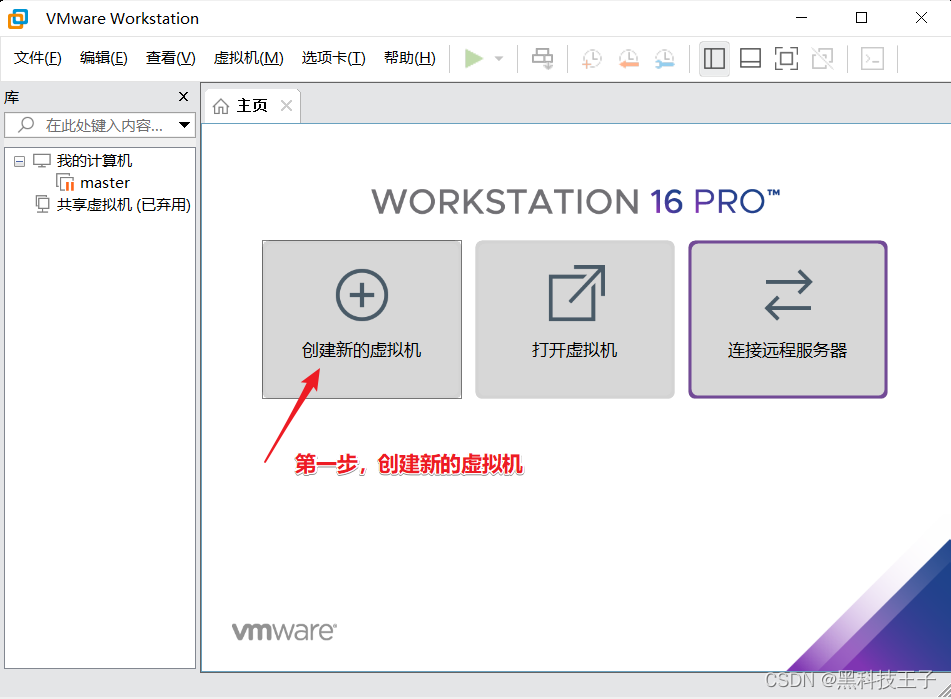Close the 库 library panel
This screenshot has width=951, height=699.
click(x=183, y=96)
